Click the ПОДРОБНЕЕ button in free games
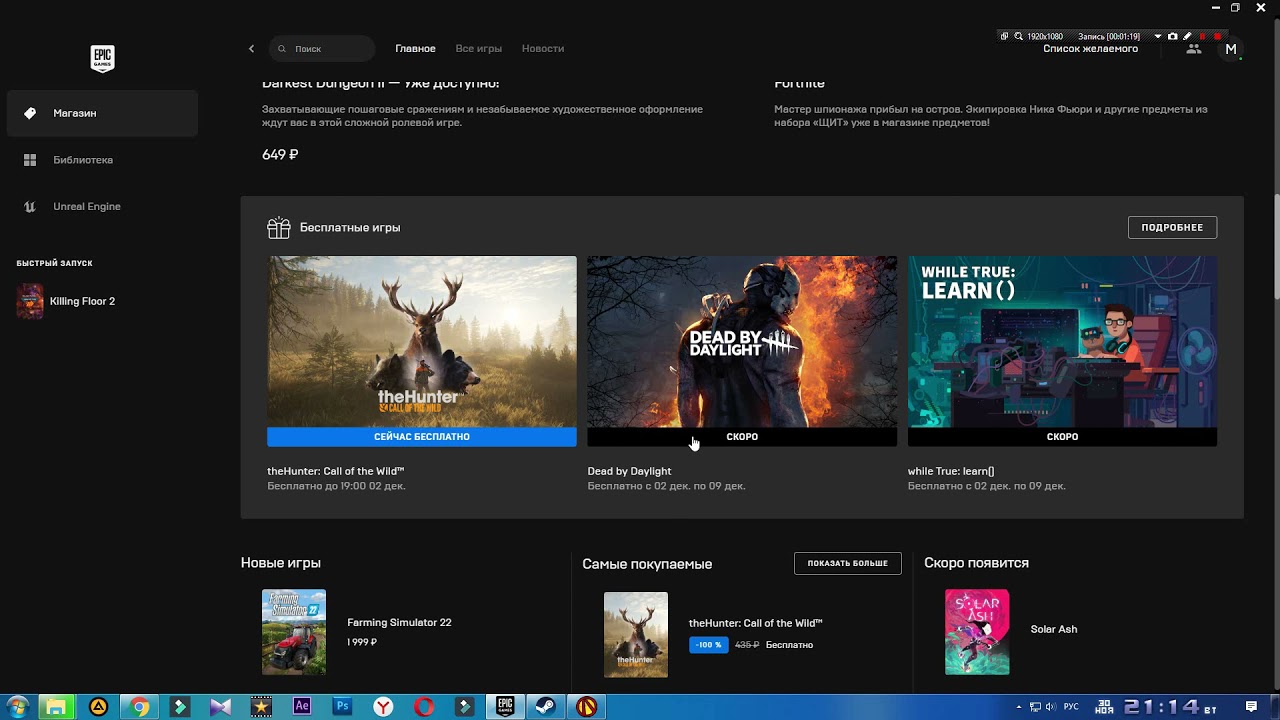This screenshot has height=720, width=1280. [x=1172, y=227]
